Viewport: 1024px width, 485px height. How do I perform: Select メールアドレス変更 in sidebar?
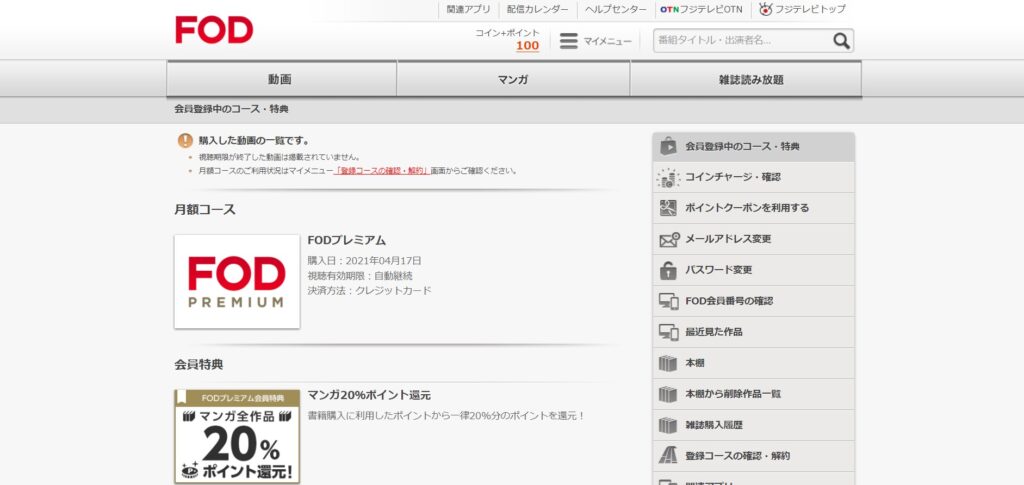coord(754,239)
